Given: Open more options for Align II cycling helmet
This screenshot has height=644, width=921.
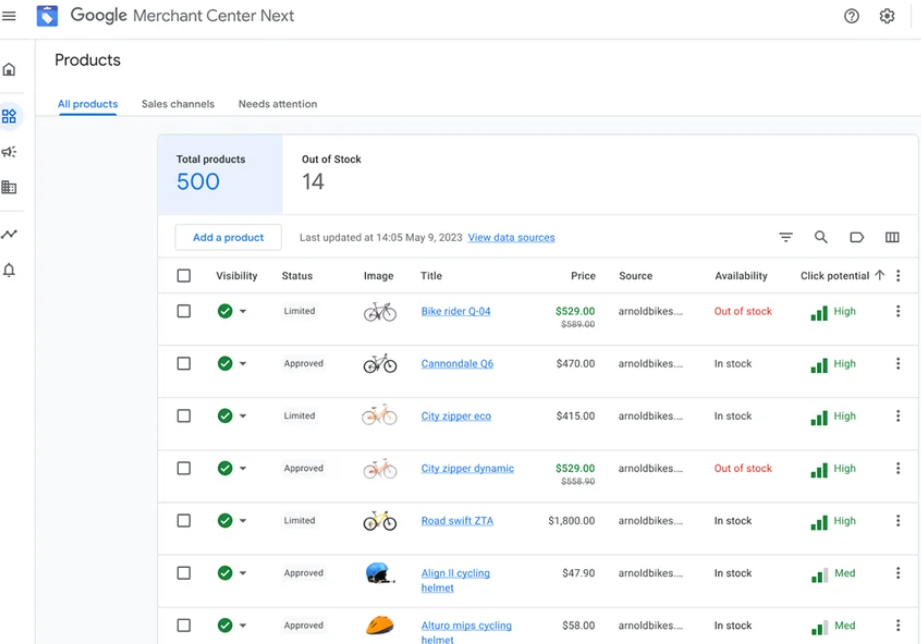Looking at the screenshot, I should pyautogui.click(x=898, y=573).
